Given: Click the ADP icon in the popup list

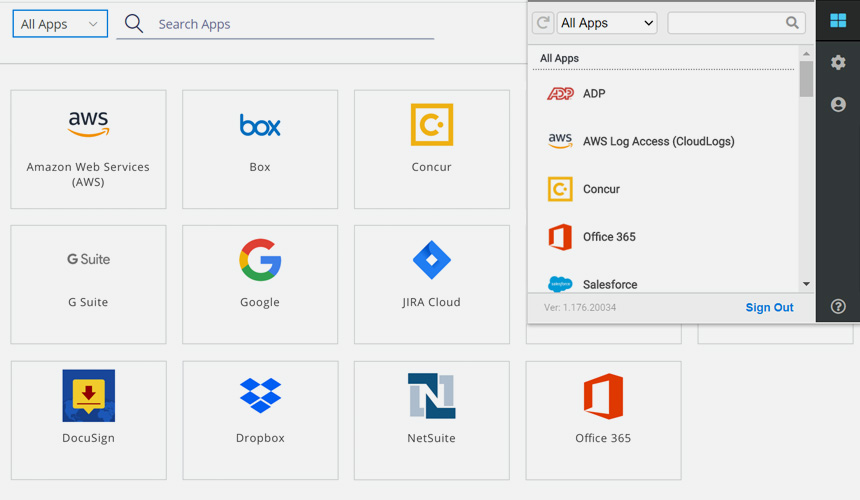Looking at the screenshot, I should coord(560,94).
